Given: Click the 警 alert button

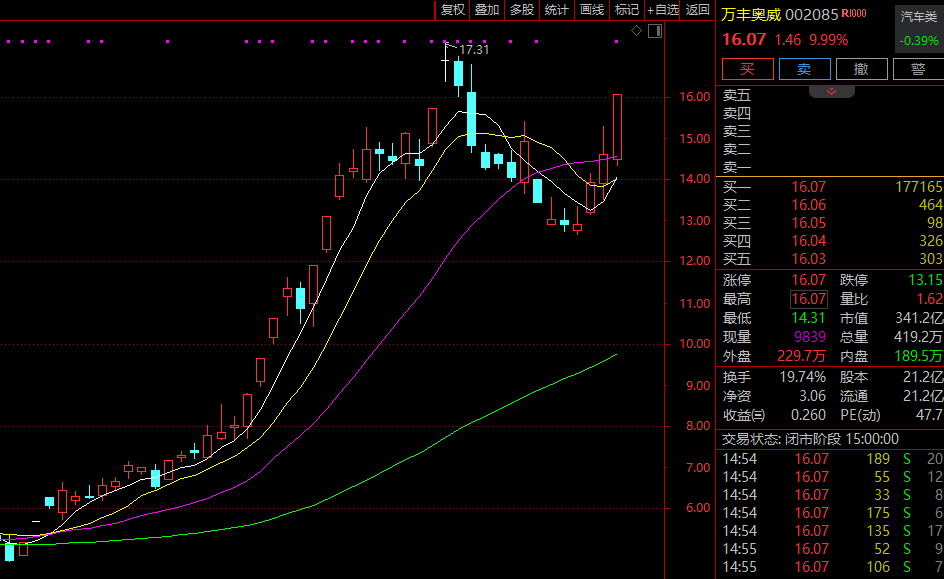Looking at the screenshot, I should (917, 69).
